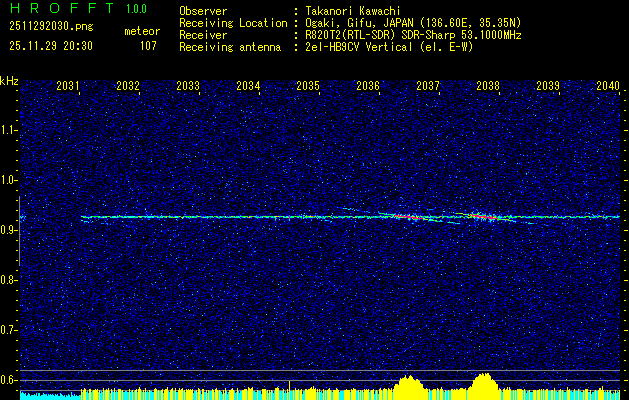Click the cyan noise-level bar at bottom left

pyautogui.click(x=51, y=396)
